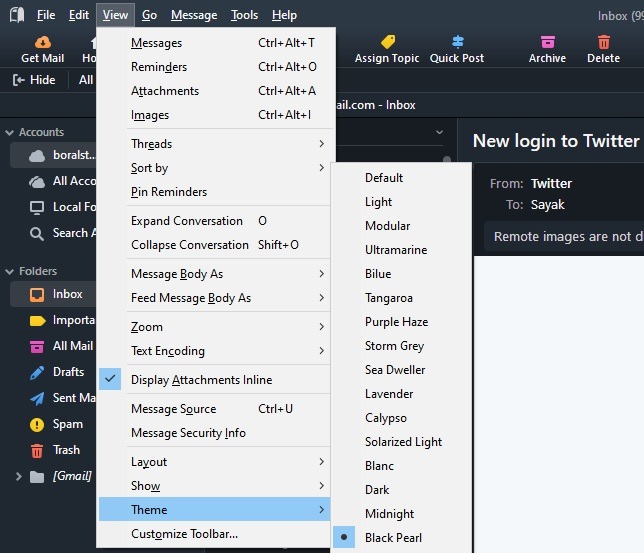This screenshot has height=553, width=644.
Task: Select the Midnight theme option
Action: (389, 514)
